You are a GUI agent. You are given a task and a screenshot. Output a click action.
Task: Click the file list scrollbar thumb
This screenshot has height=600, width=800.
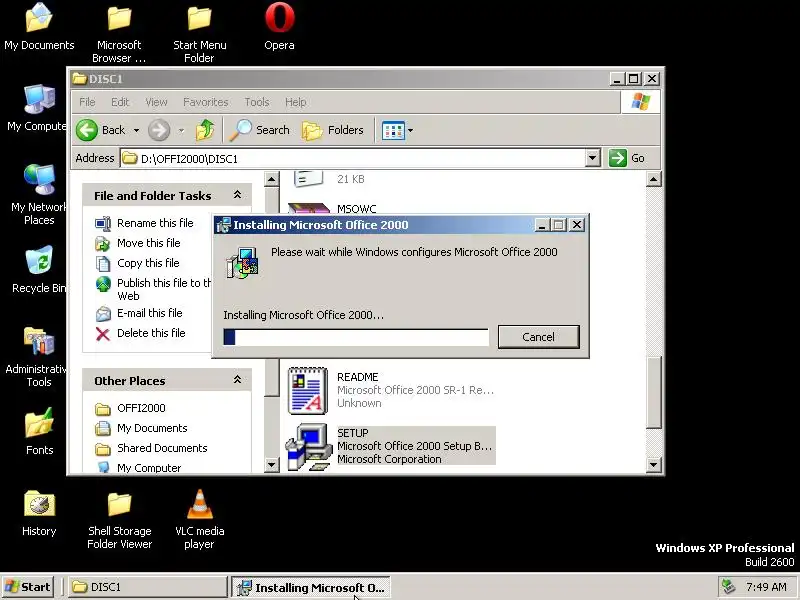654,393
